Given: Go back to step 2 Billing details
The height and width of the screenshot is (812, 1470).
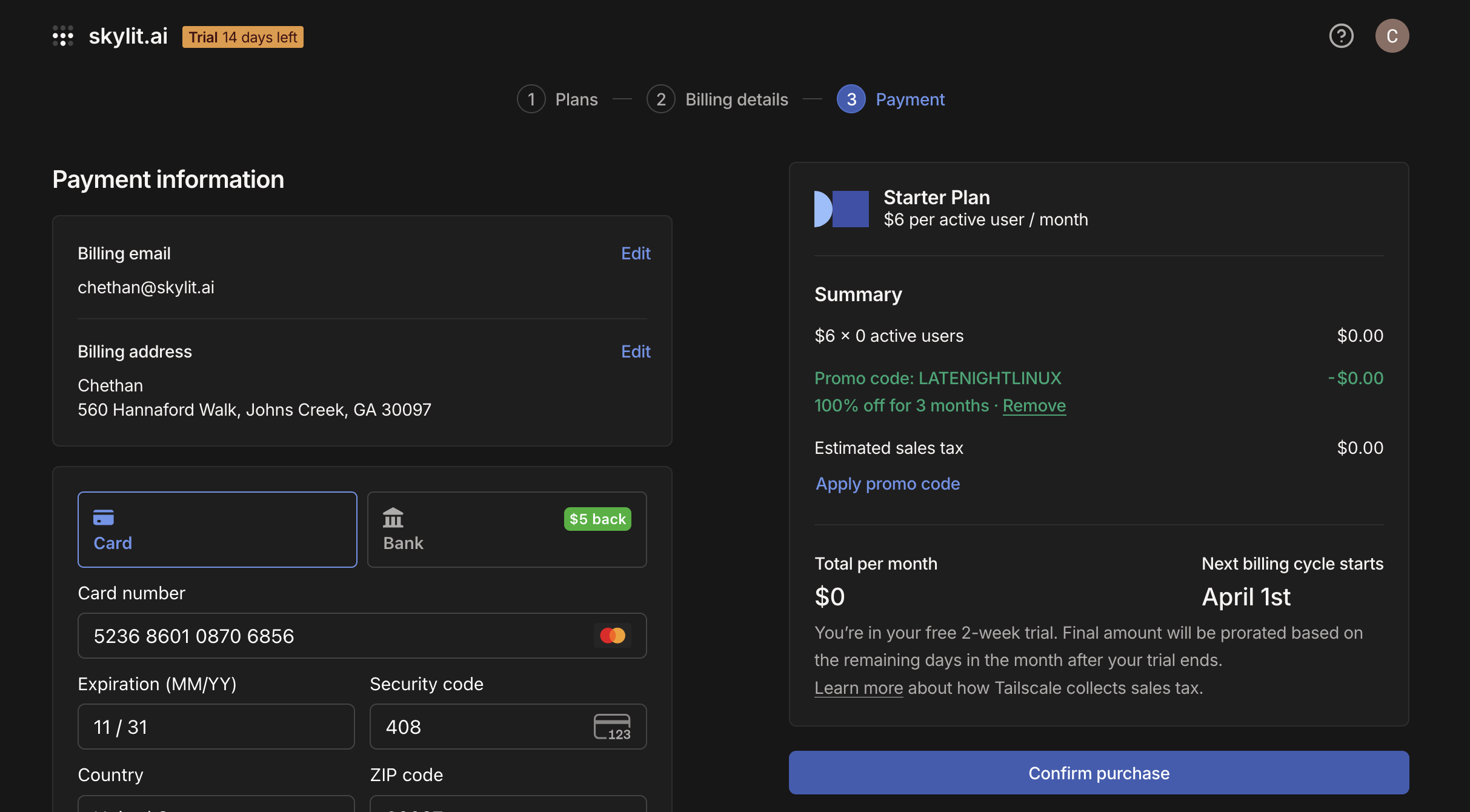Looking at the screenshot, I should click(x=717, y=99).
